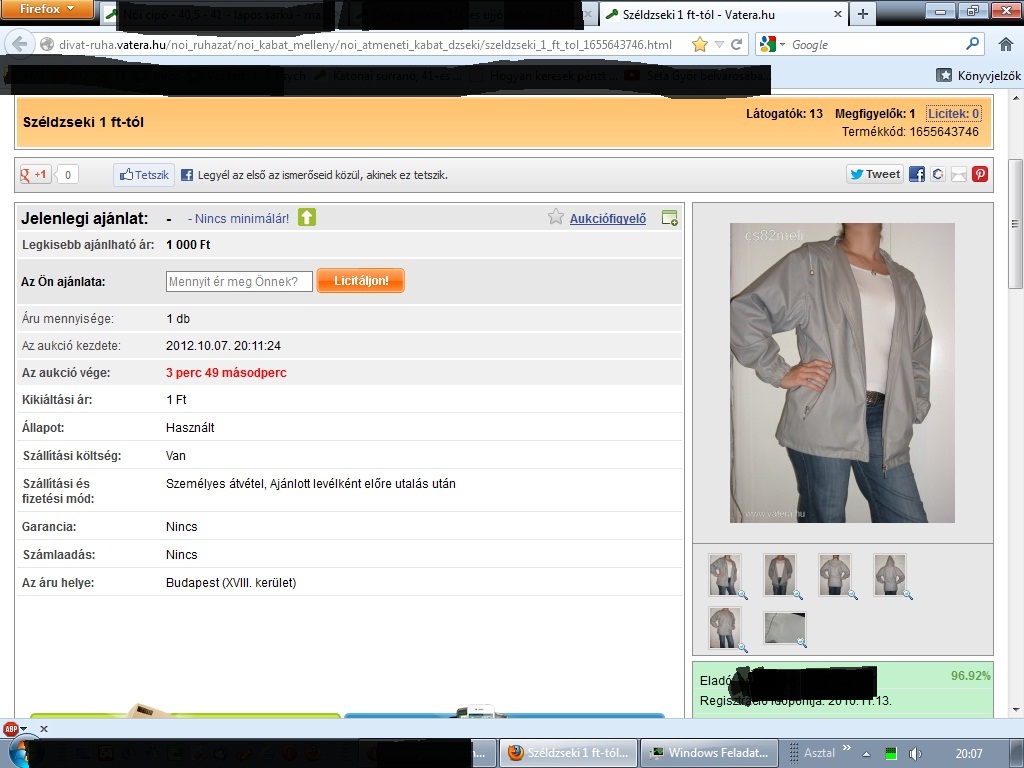Click the Nincs minimálár! text
1024x768 pixels.
pyautogui.click(x=242, y=219)
